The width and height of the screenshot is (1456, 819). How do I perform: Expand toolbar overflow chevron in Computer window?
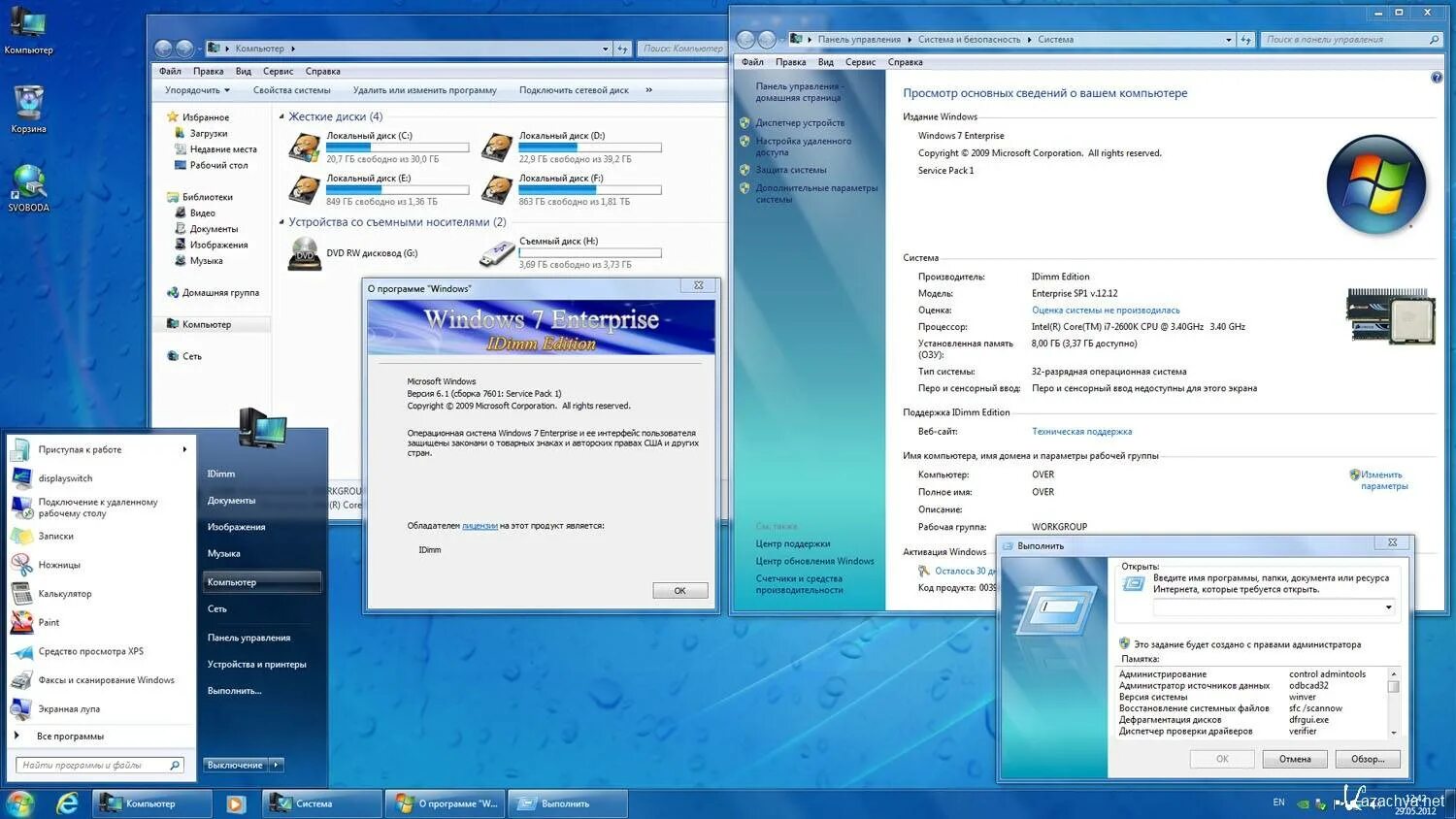click(x=648, y=90)
